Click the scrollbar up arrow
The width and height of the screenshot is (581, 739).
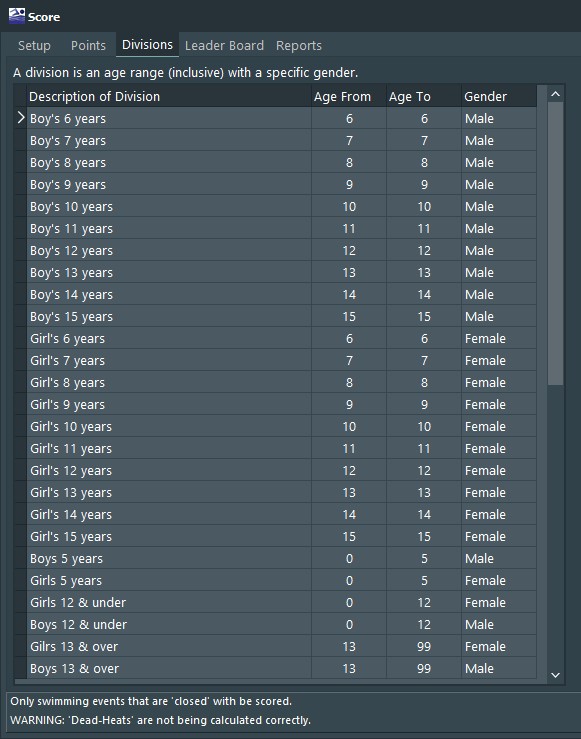(556, 94)
